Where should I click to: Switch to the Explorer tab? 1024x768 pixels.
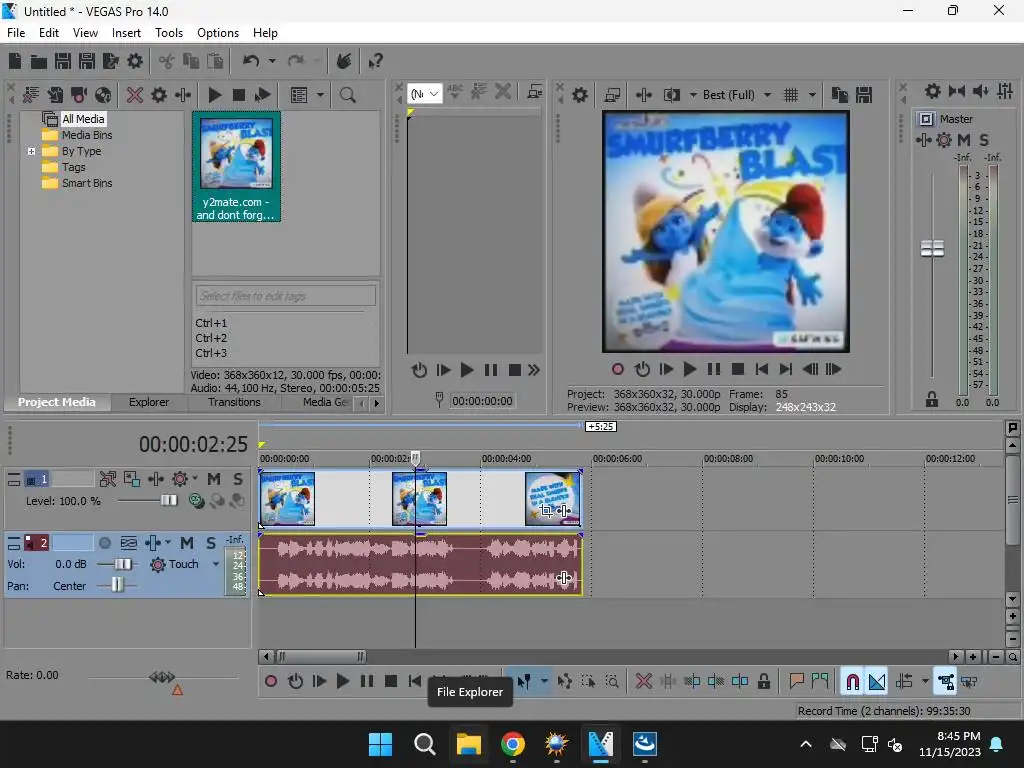pyautogui.click(x=149, y=402)
